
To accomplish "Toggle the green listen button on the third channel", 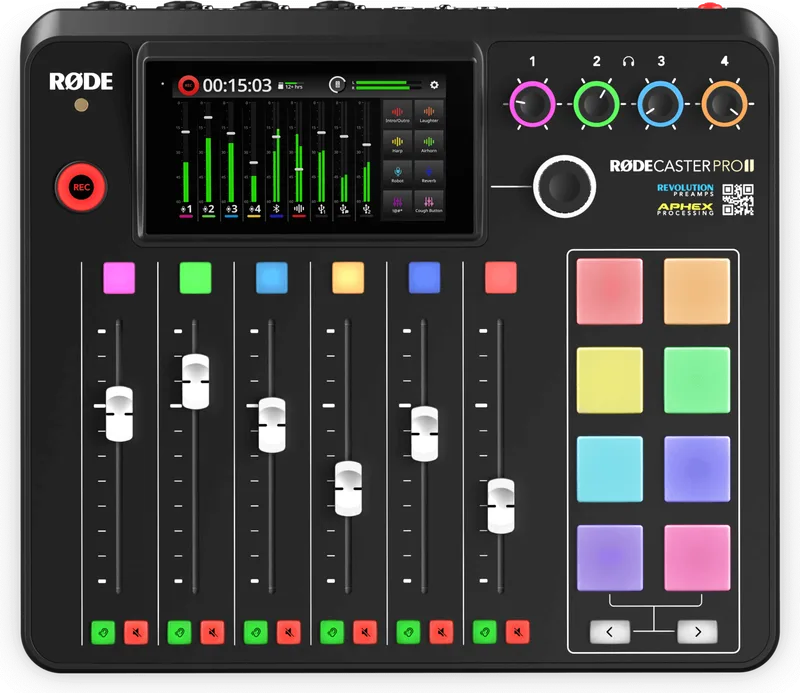I will [x=256, y=633].
